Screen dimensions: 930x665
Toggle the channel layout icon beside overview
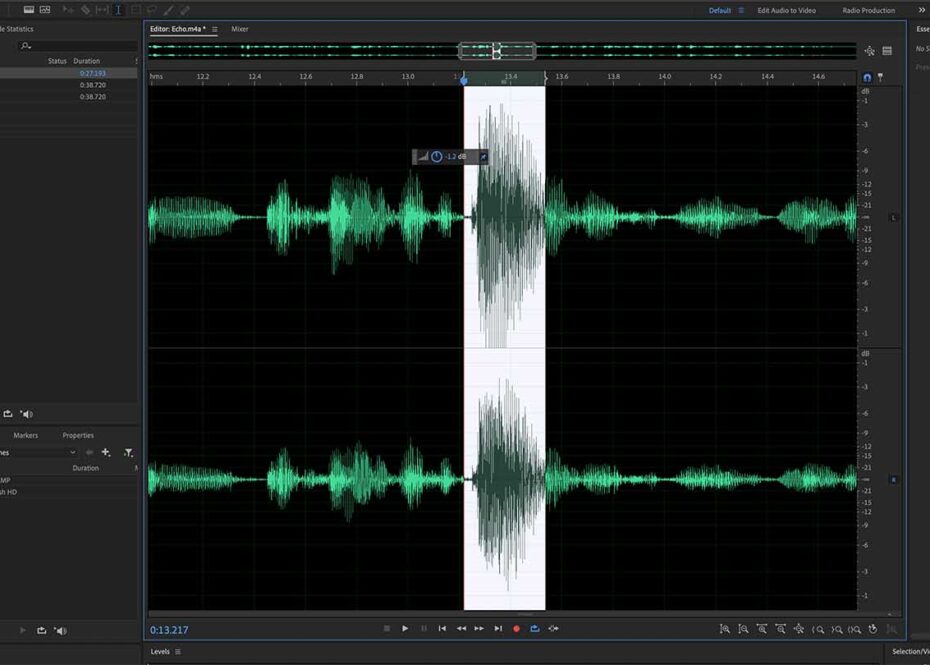pyautogui.click(x=887, y=51)
